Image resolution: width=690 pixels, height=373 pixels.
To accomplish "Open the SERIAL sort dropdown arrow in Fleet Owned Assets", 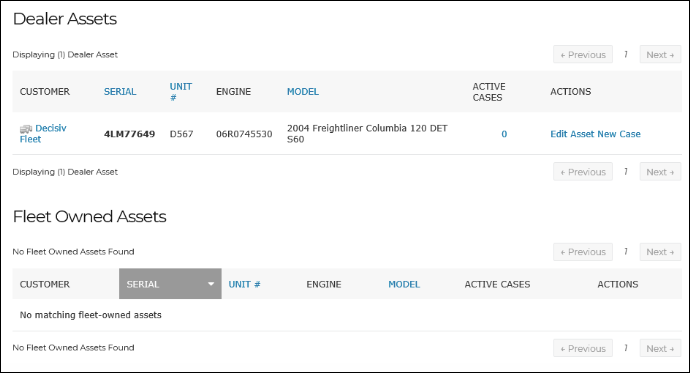I will [211, 284].
